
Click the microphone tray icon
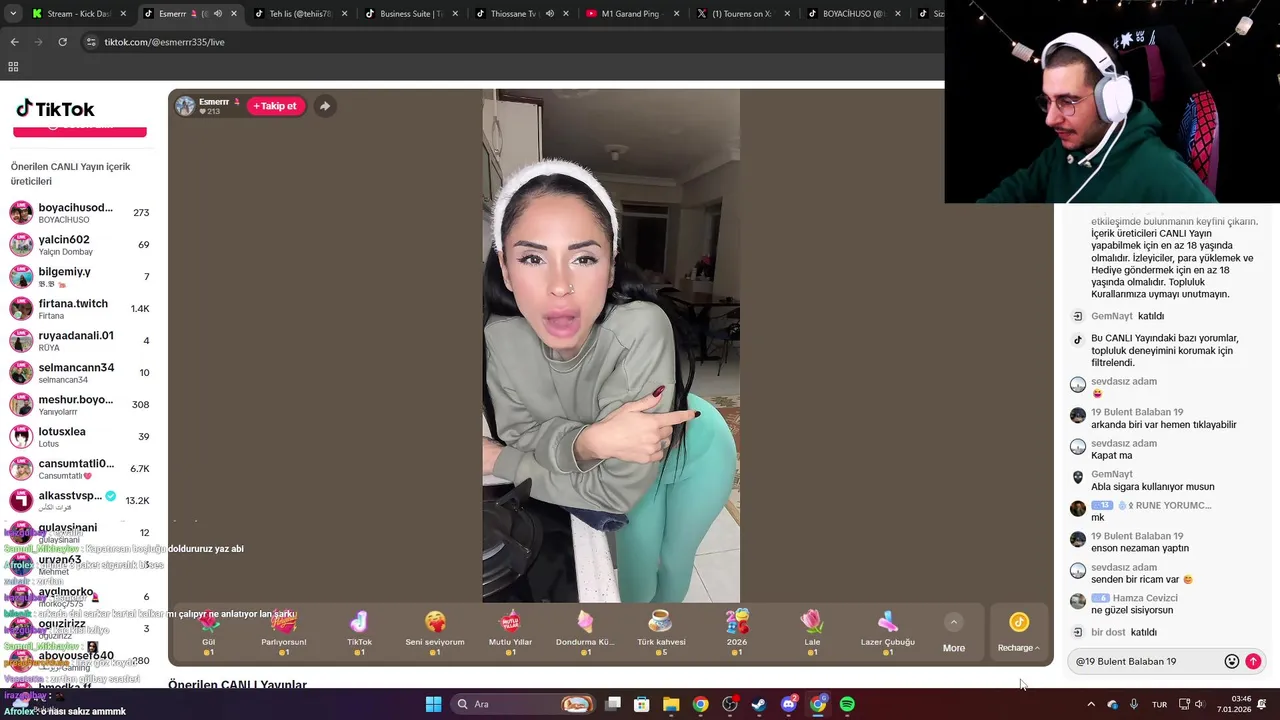point(1134,704)
